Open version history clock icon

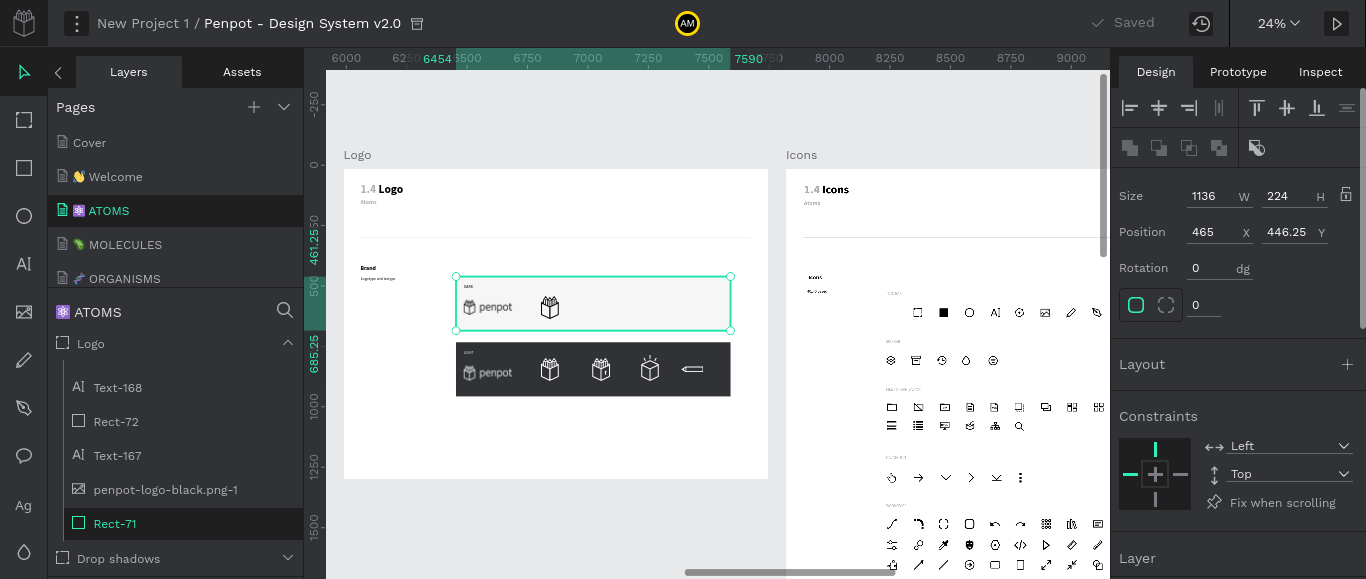[1201, 23]
